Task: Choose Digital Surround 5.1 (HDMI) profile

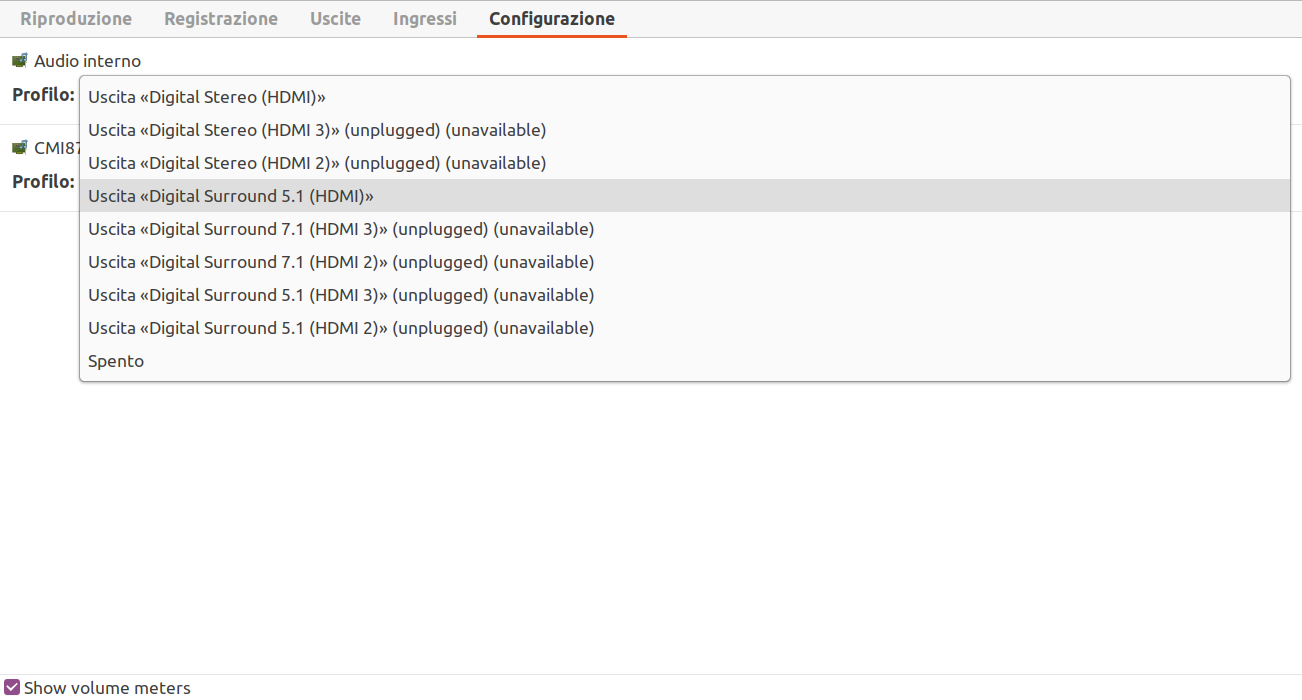Action: pos(685,196)
